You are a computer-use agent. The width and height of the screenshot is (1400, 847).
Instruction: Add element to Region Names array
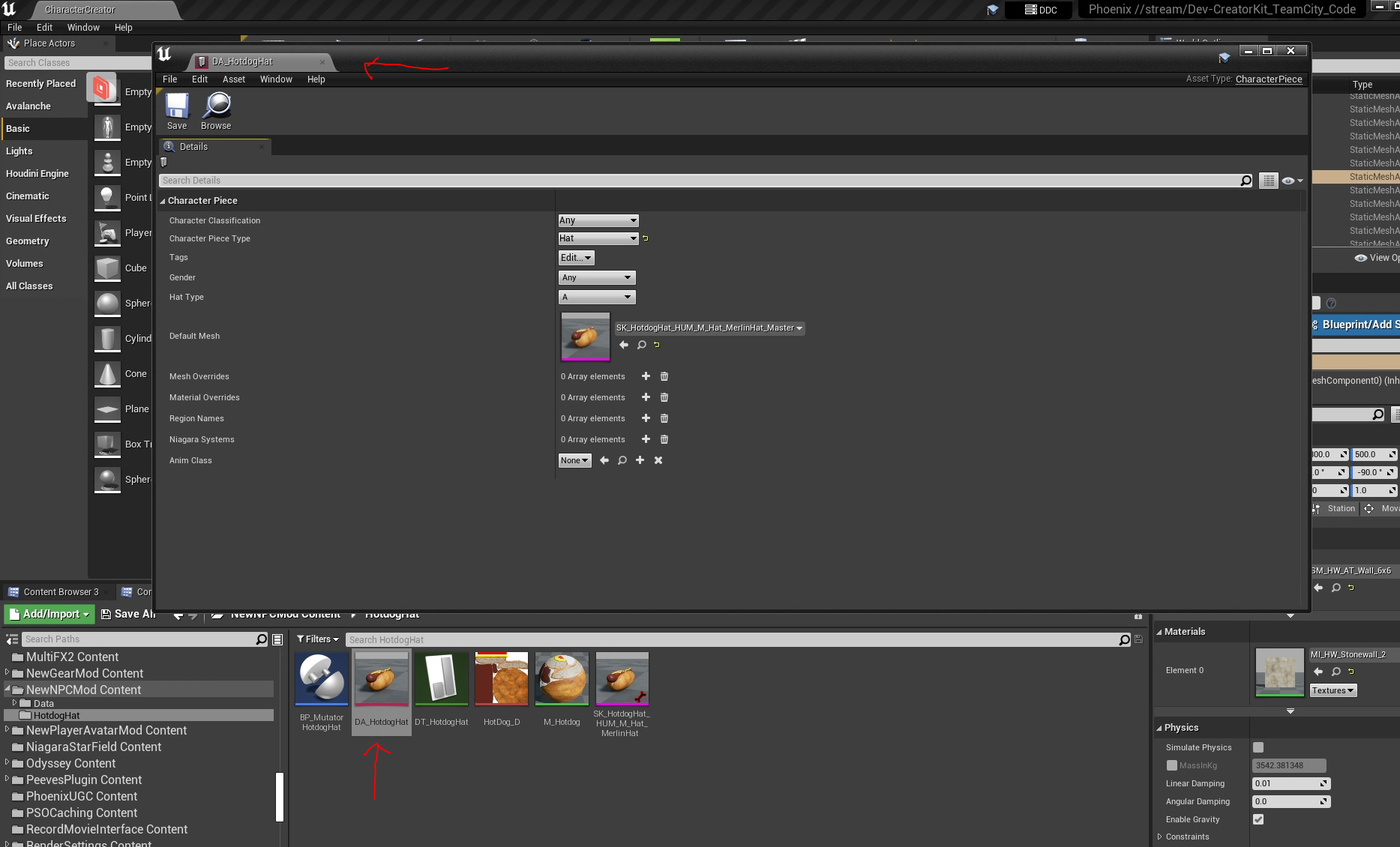(x=646, y=418)
